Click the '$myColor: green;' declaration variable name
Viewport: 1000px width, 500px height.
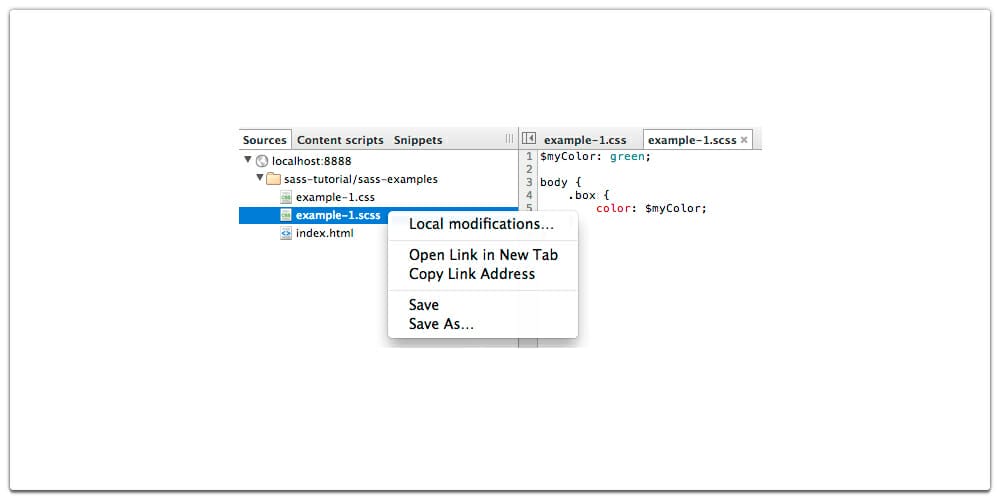coord(568,156)
